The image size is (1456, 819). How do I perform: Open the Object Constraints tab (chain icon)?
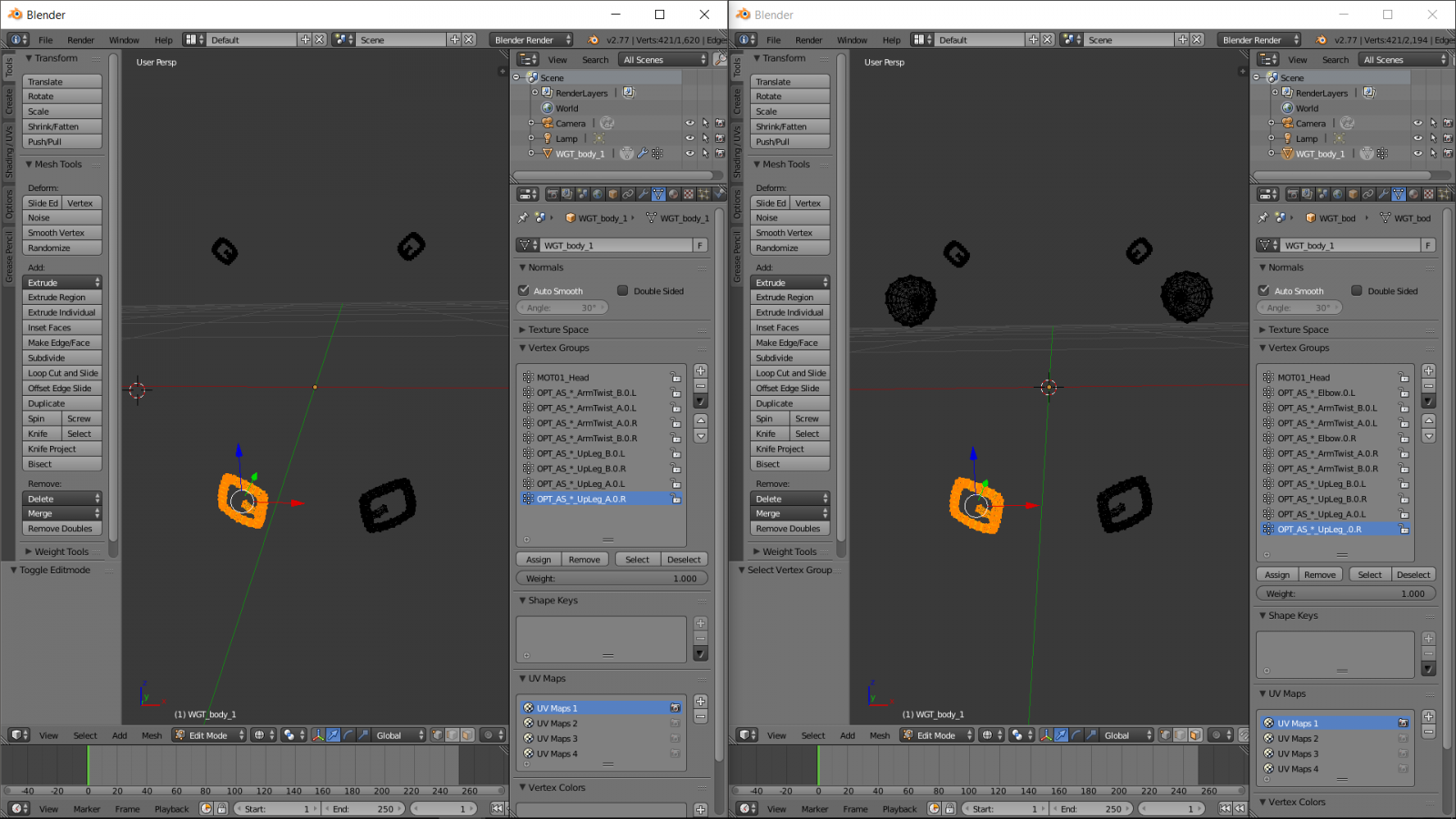628,194
